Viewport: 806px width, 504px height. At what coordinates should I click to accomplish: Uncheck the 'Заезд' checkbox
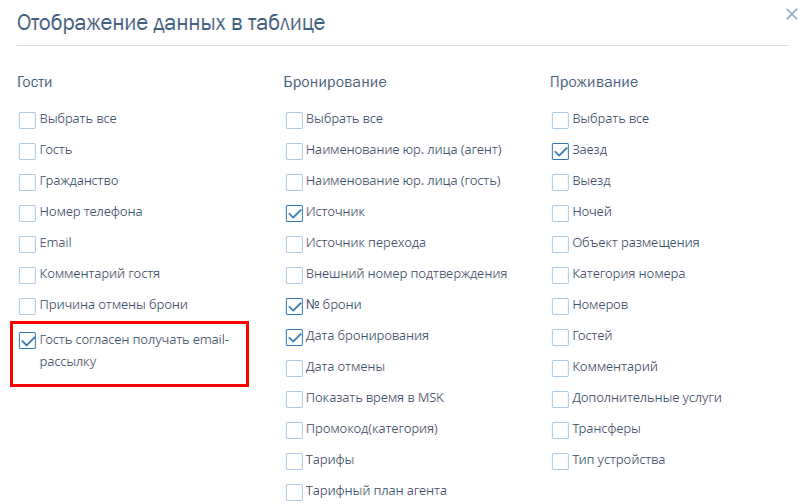coord(561,151)
